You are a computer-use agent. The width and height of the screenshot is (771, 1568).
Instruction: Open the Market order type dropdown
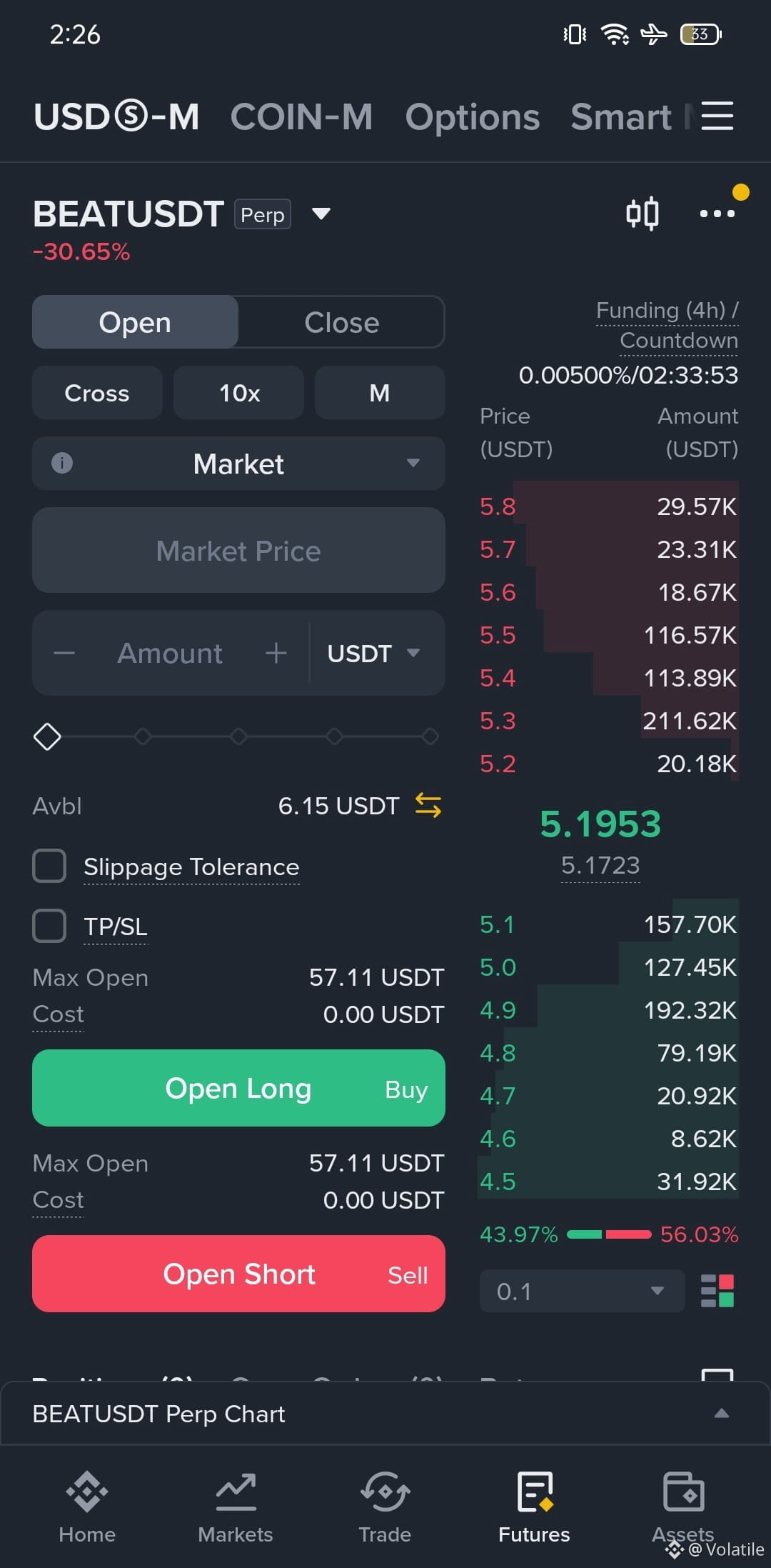click(x=238, y=463)
